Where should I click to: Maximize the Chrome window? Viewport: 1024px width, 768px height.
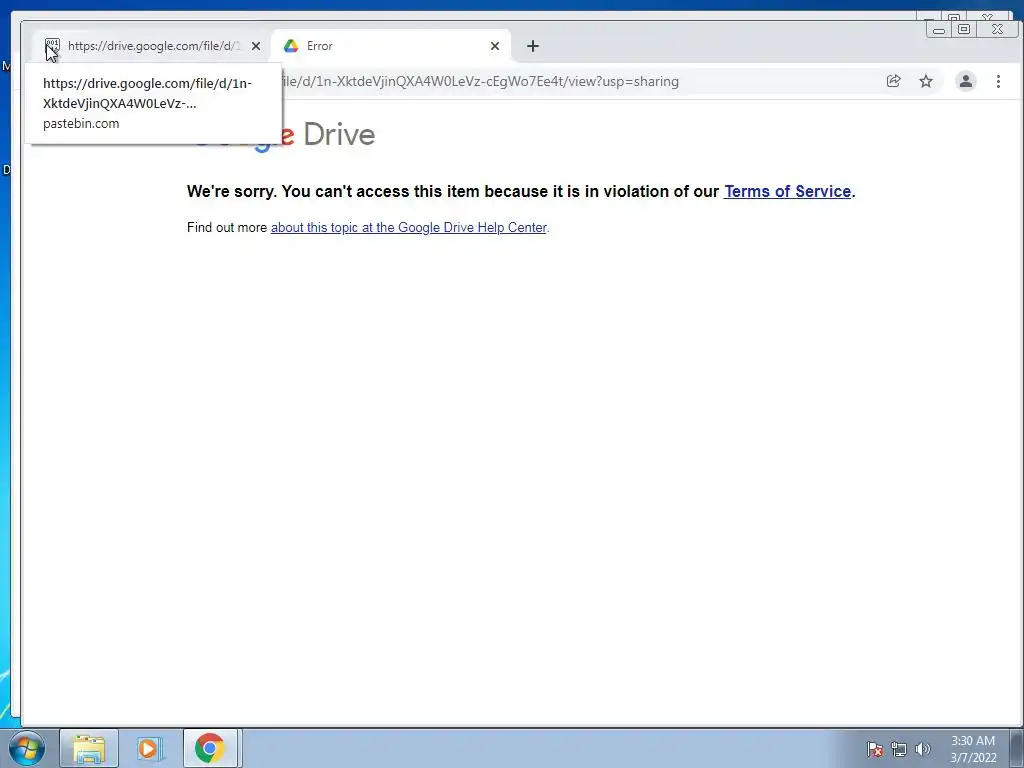[x=964, y=29]
